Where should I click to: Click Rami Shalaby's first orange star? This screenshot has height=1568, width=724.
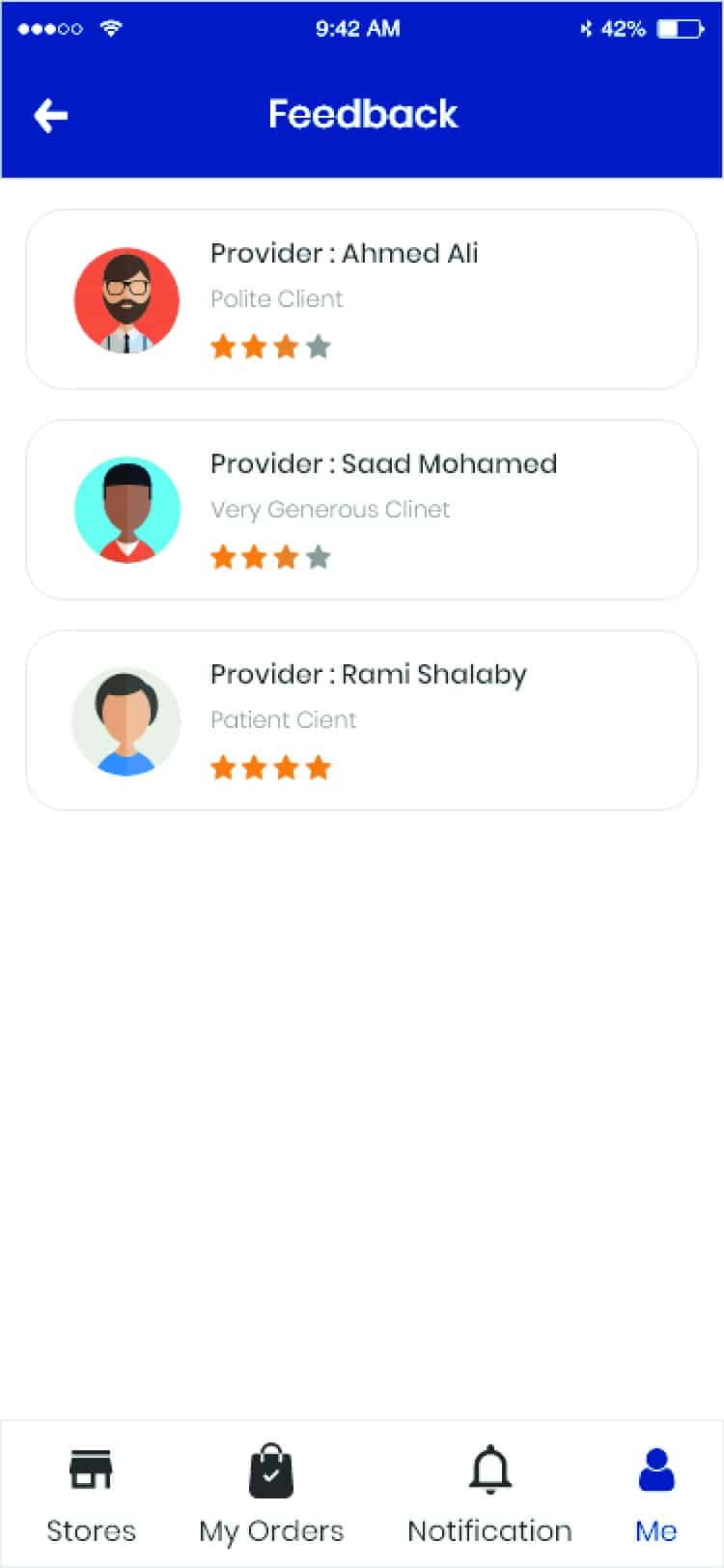(x=223, y=767)
